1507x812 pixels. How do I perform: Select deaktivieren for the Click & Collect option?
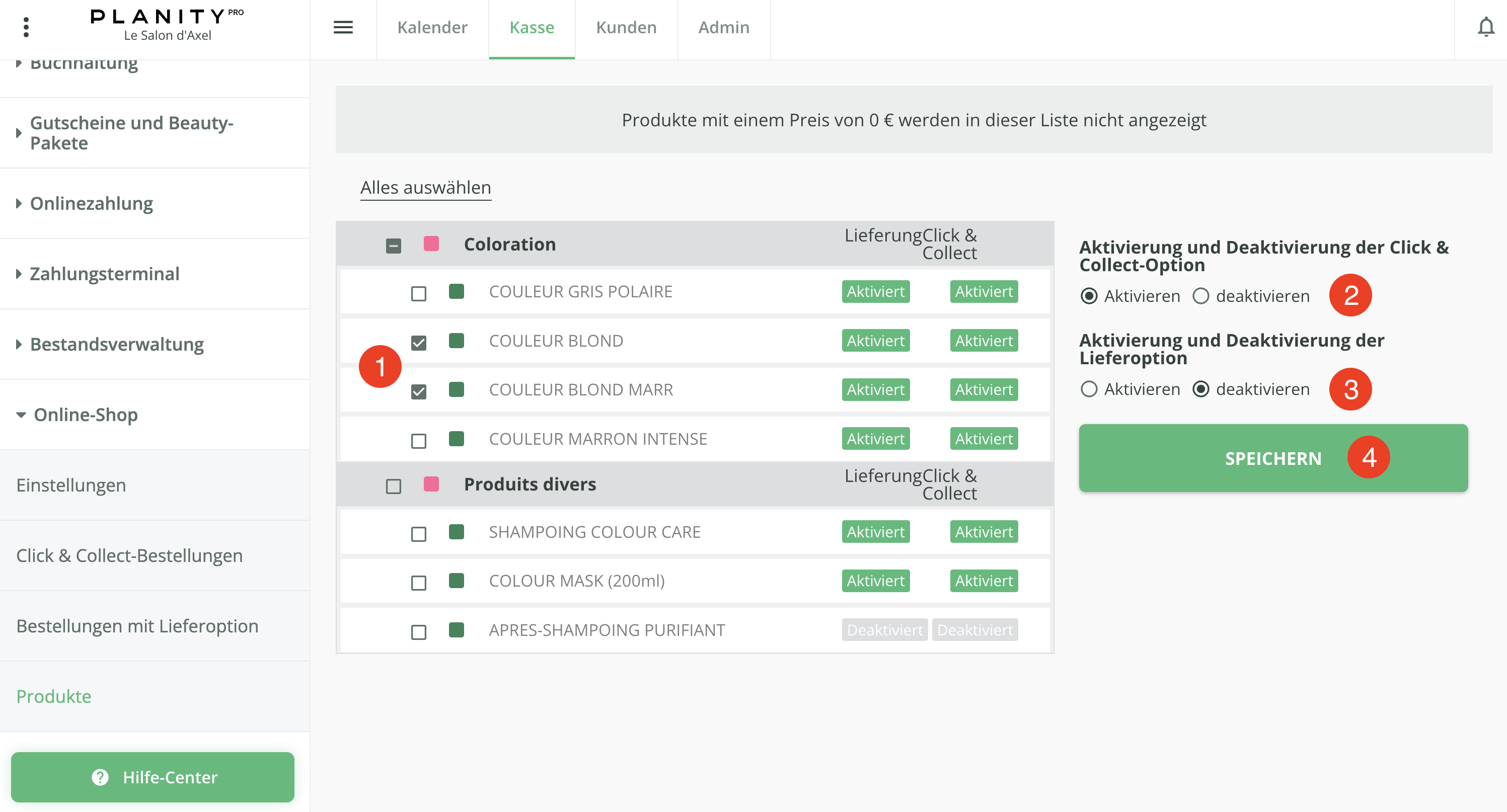click(x=1200, y=296)
